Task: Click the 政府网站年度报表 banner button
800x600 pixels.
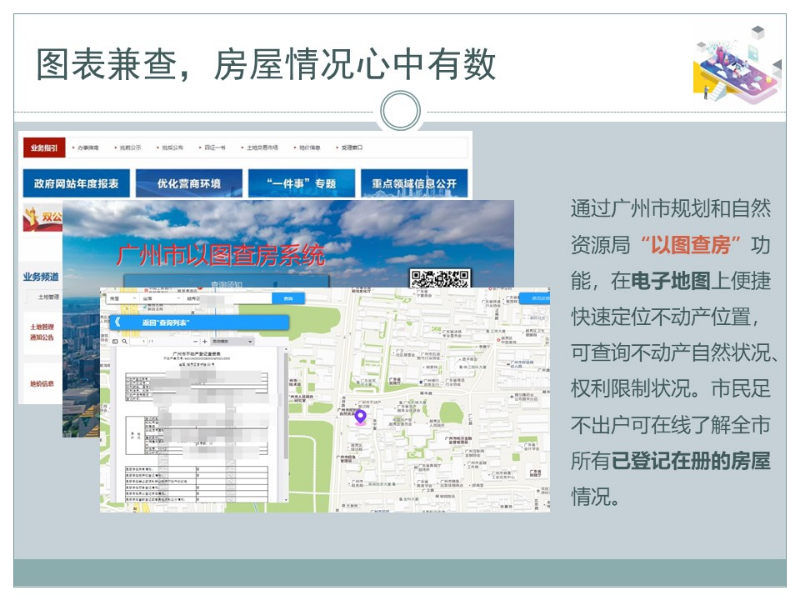Action: [x=76, y=184]
